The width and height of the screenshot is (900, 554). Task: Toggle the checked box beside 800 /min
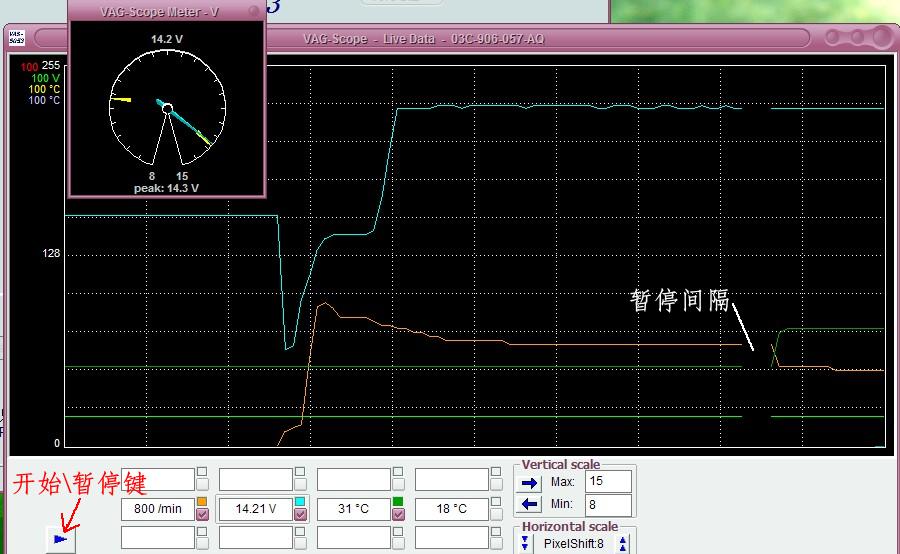coord(202,514)
